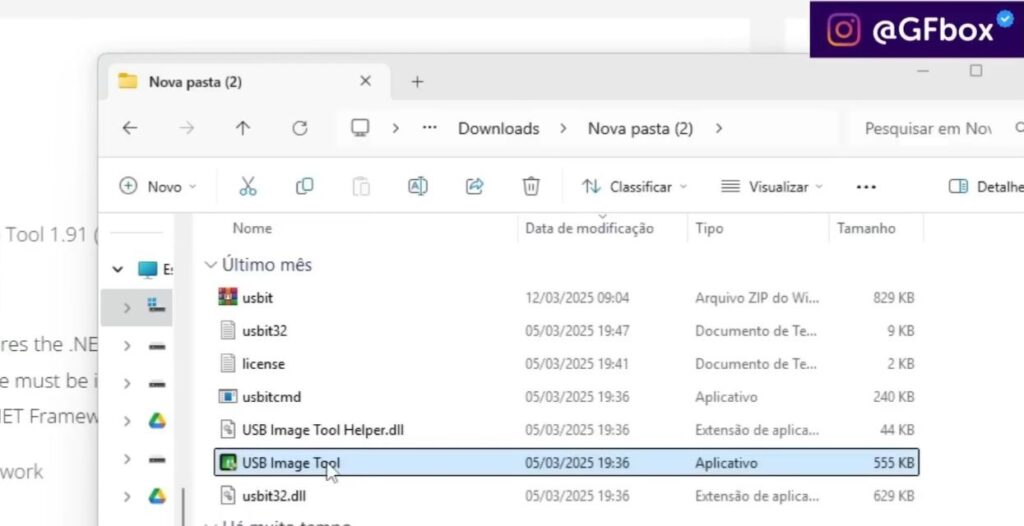The height and width of the screenshot is (526, 1024).
Task: Sort by Data de modificação column header
Action: (x=589, y=228)
